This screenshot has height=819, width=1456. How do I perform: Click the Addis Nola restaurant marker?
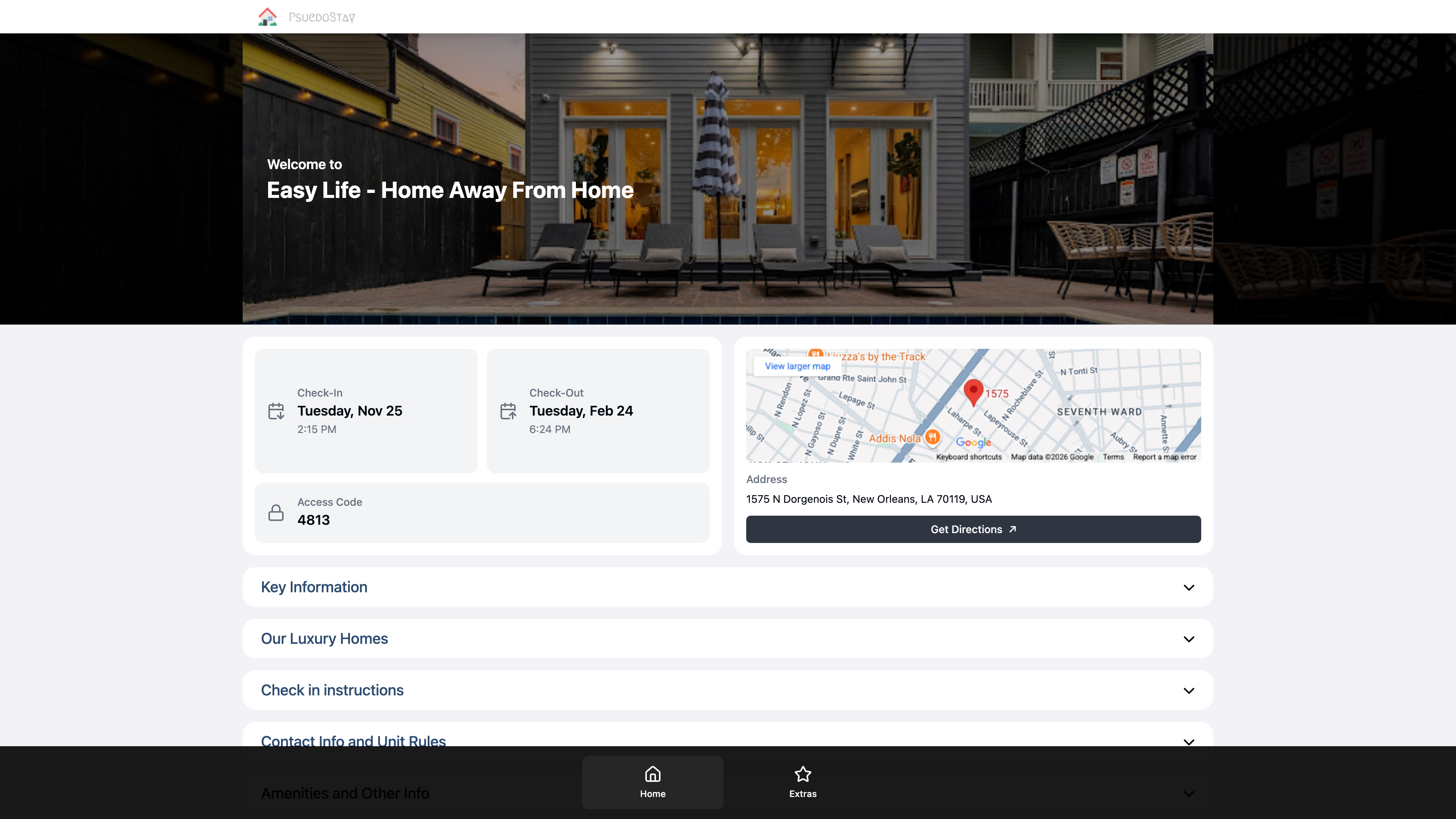(933, 437)
